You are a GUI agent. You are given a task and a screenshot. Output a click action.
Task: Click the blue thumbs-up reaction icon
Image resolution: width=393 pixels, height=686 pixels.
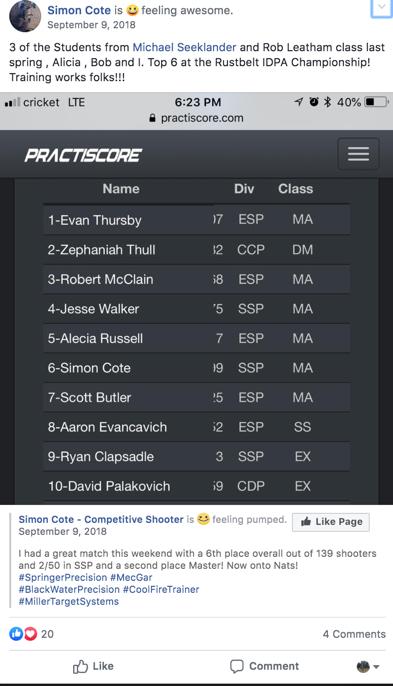16,634
